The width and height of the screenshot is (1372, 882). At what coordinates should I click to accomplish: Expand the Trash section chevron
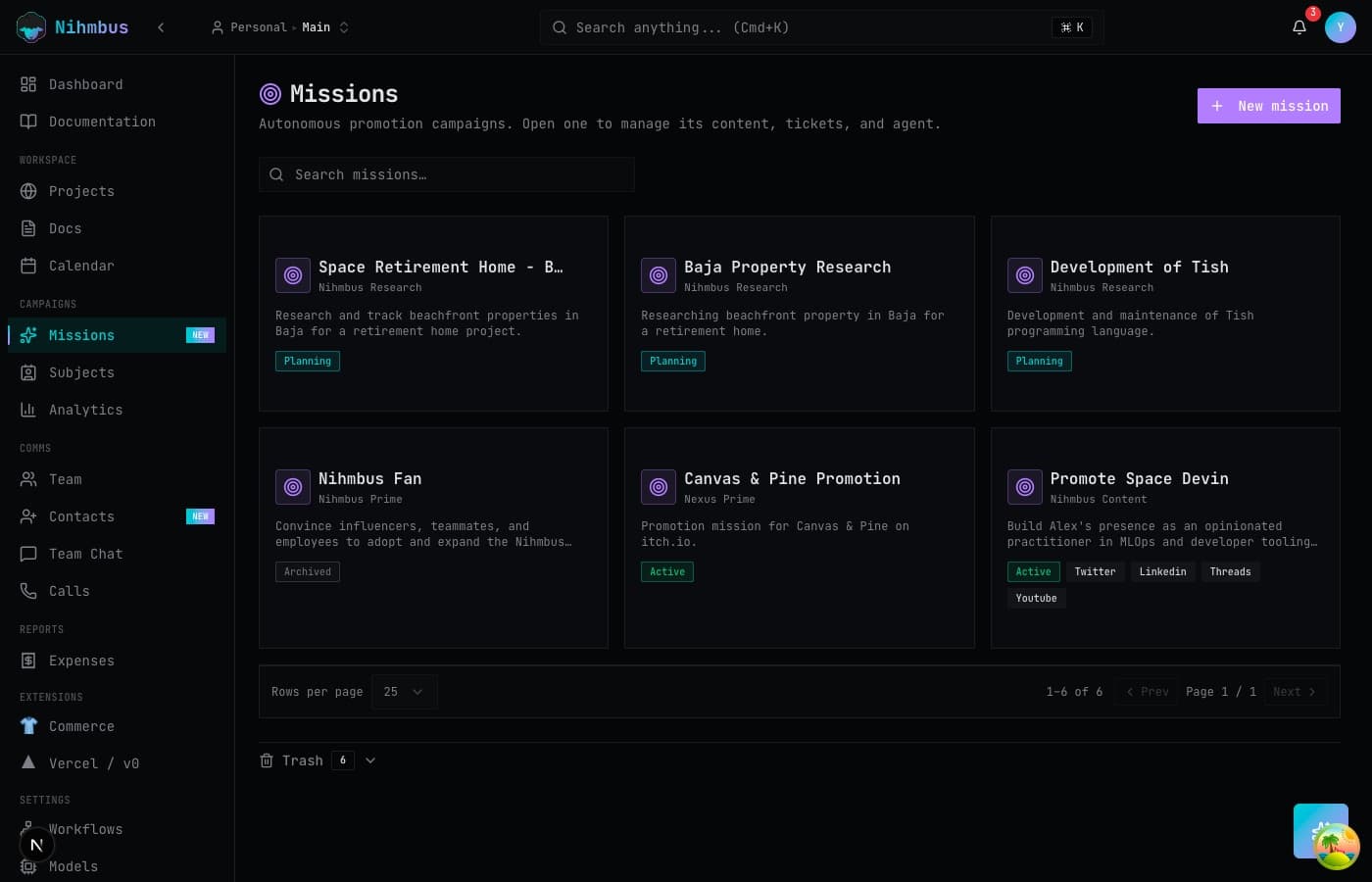point(370,760)
